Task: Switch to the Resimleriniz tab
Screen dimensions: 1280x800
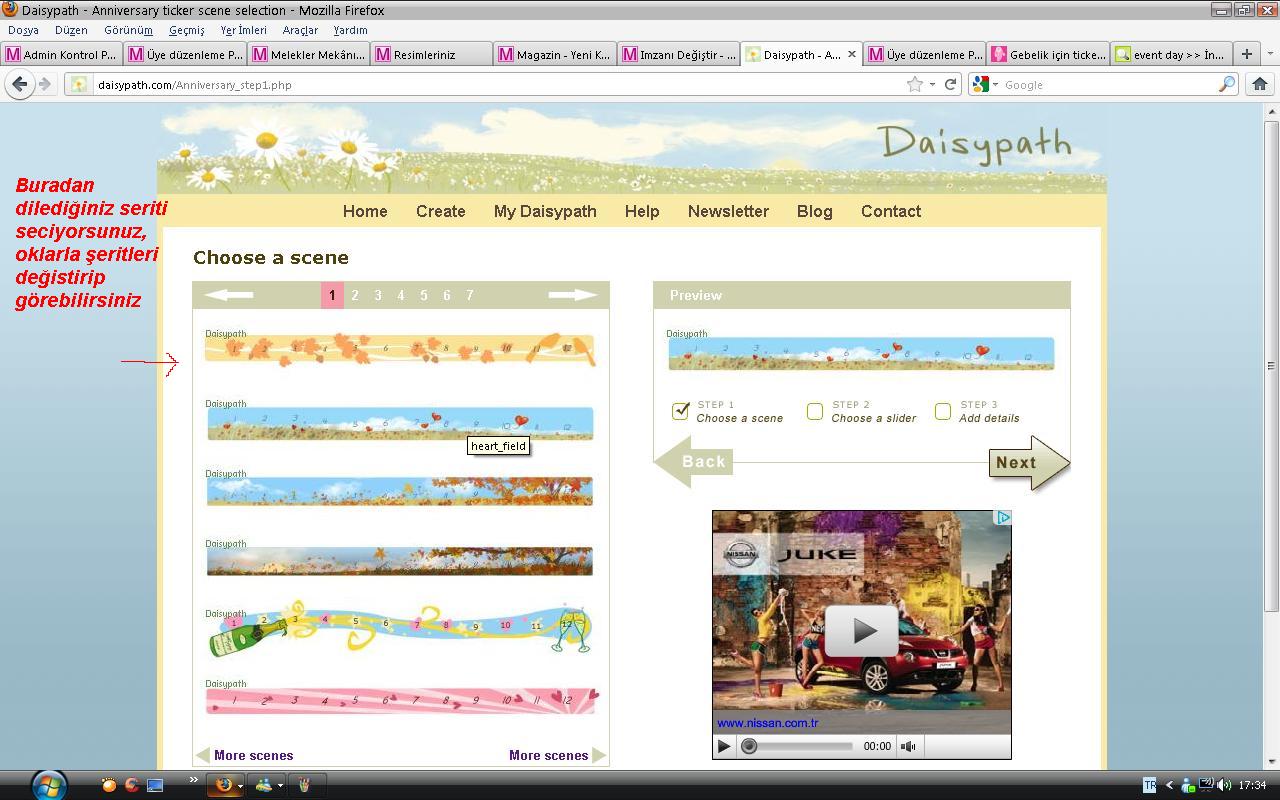Action: pos(431,55)
